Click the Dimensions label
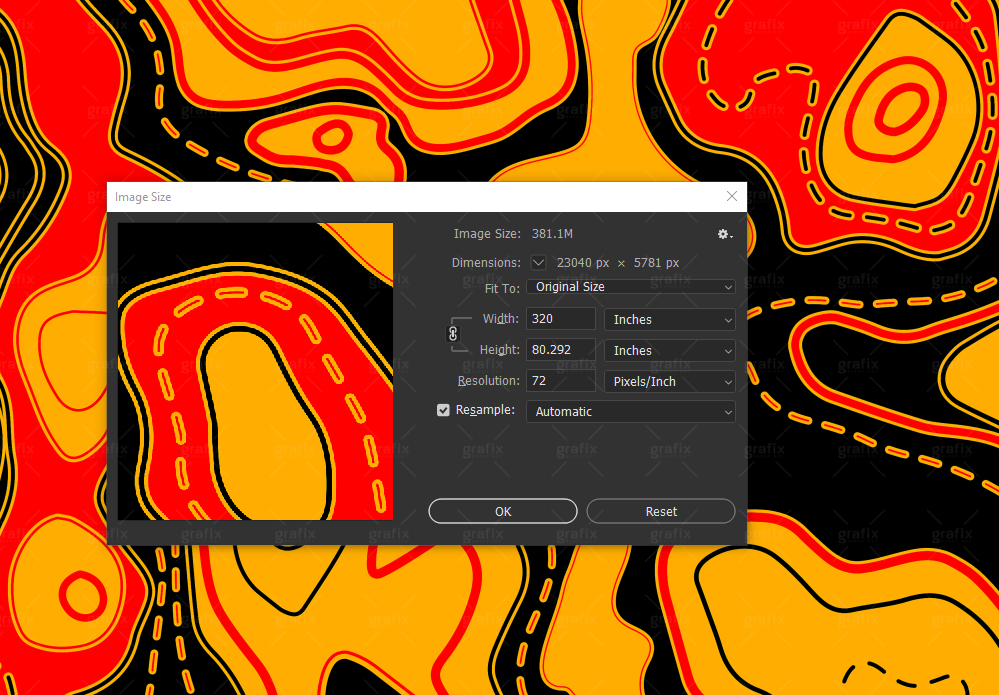This screenshot has width=999, height=695. pos(486,262)
